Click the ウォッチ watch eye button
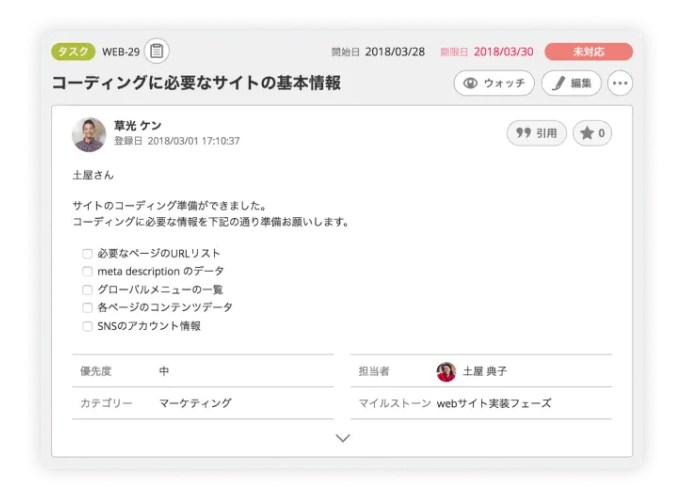Viewport: 700px width, 497px height. (494, 83)
